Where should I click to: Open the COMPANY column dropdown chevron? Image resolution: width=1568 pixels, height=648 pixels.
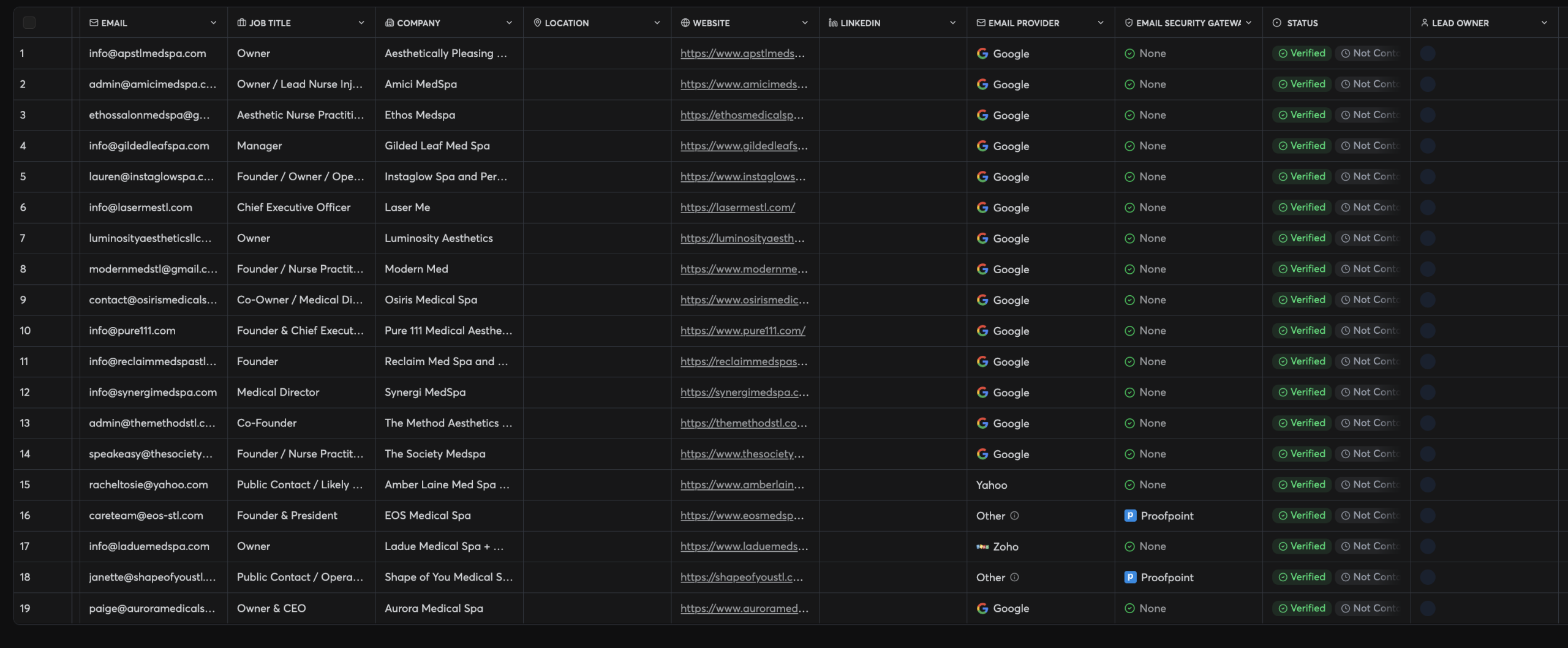point(509,23)
